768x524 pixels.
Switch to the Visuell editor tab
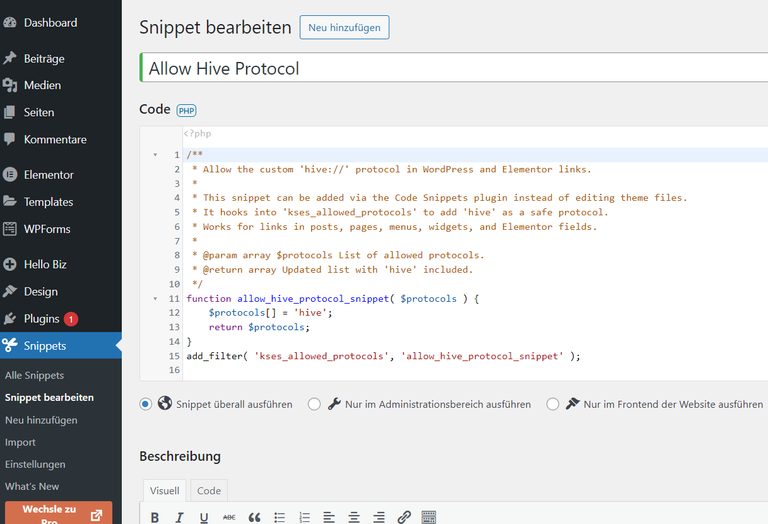coord(165,490)
